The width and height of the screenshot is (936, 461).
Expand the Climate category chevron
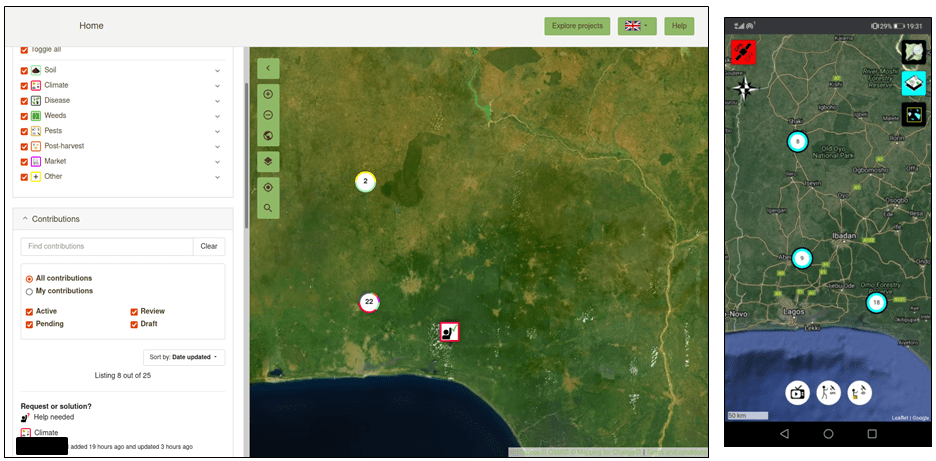[217, 86]
